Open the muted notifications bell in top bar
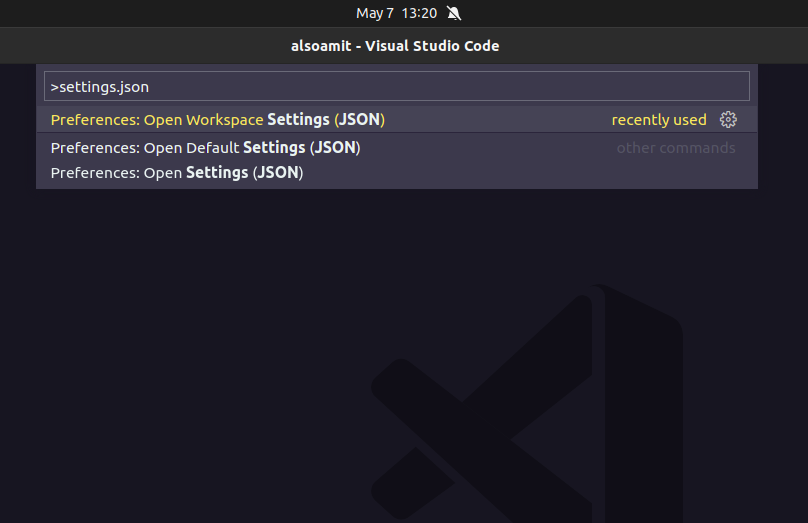 point(454,13)
